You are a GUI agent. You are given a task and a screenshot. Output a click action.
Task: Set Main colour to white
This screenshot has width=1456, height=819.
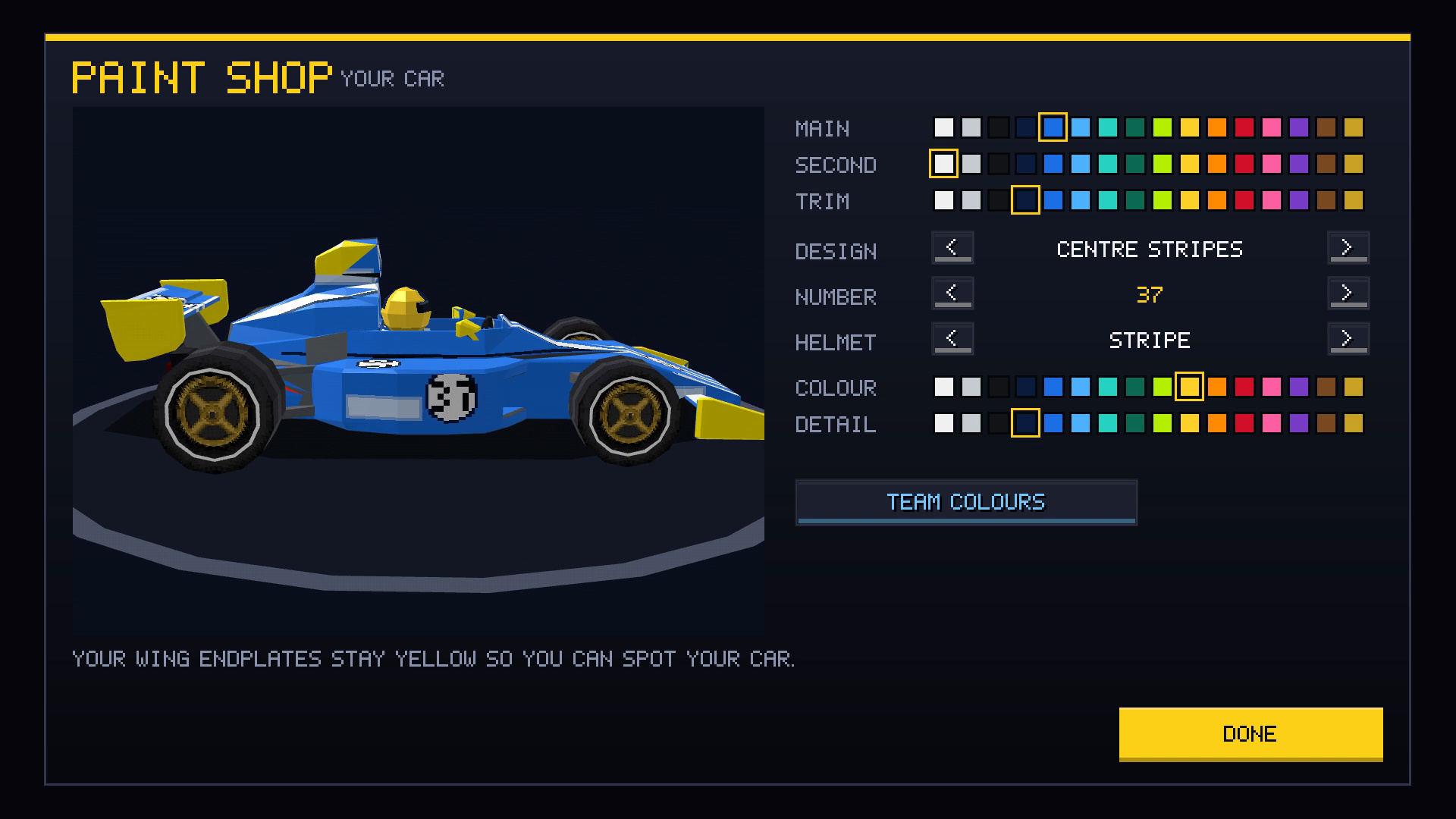pyautogui.click(x=944, y=127)
